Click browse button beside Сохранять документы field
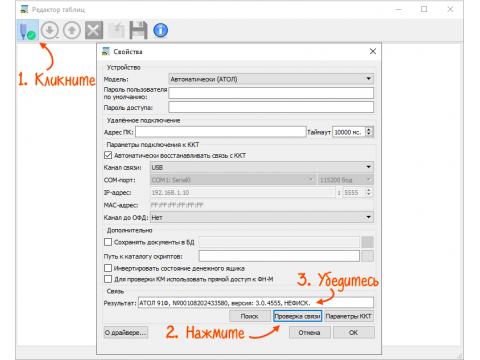Viewport: 480px width, 360px height. point(368,242)
